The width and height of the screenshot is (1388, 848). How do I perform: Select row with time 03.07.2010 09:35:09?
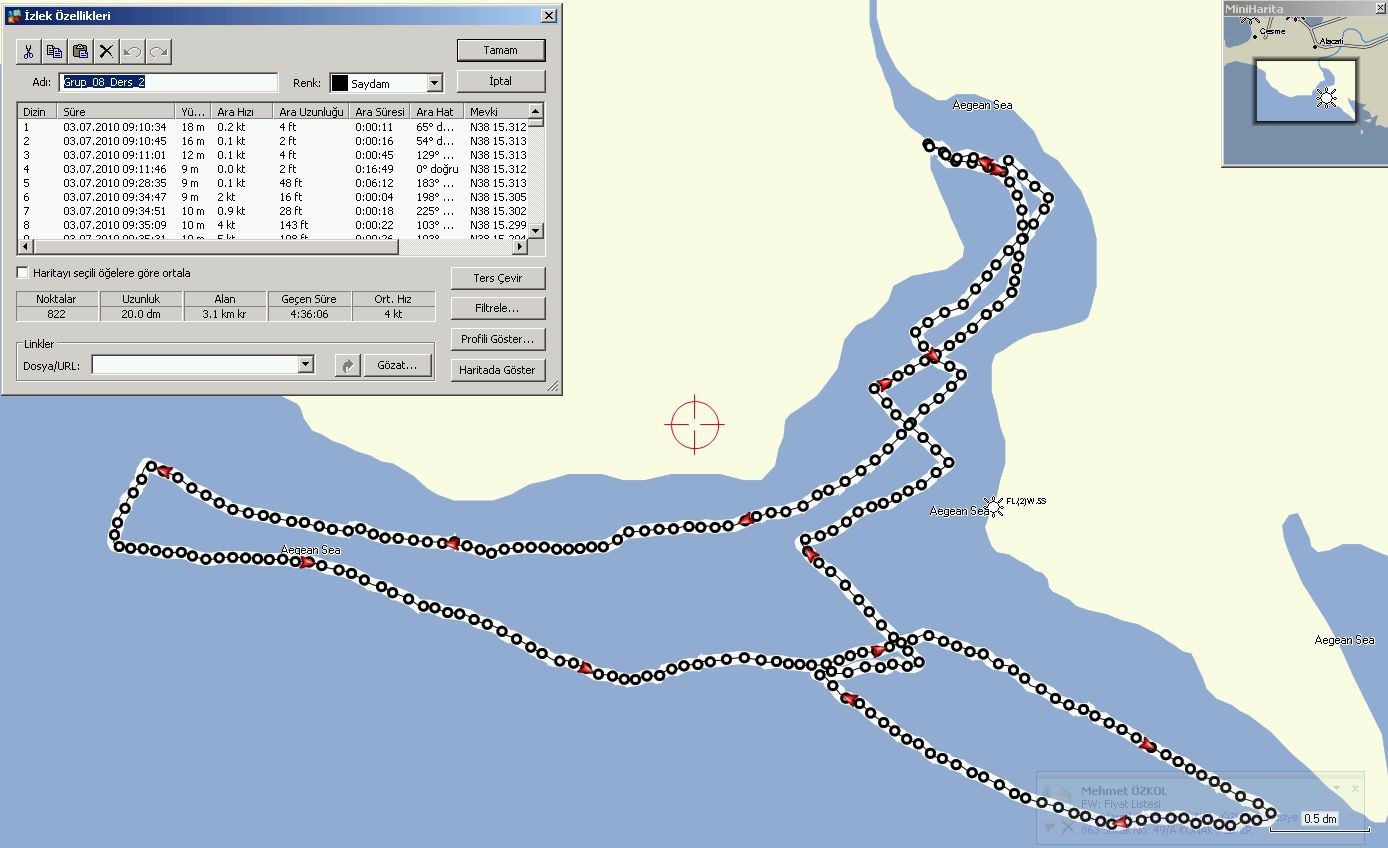(273, 225)
